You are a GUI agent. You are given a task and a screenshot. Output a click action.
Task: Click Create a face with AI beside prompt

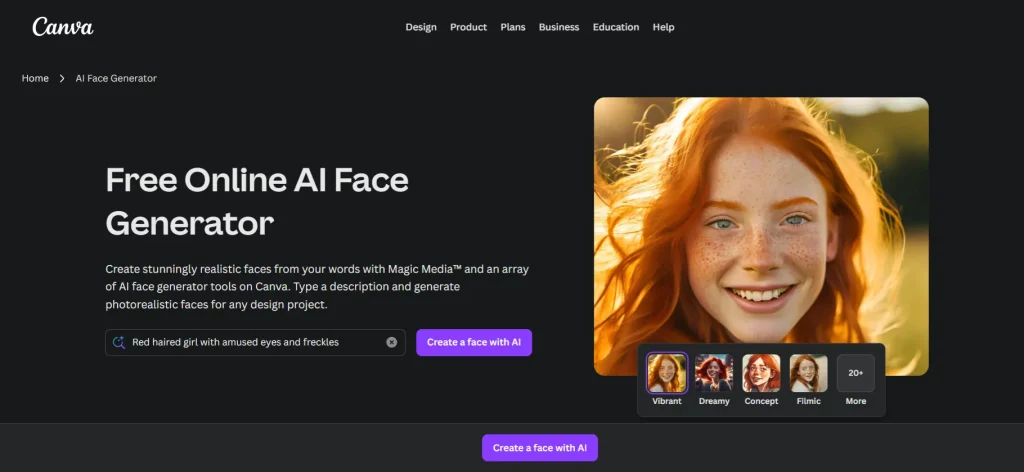474,342
